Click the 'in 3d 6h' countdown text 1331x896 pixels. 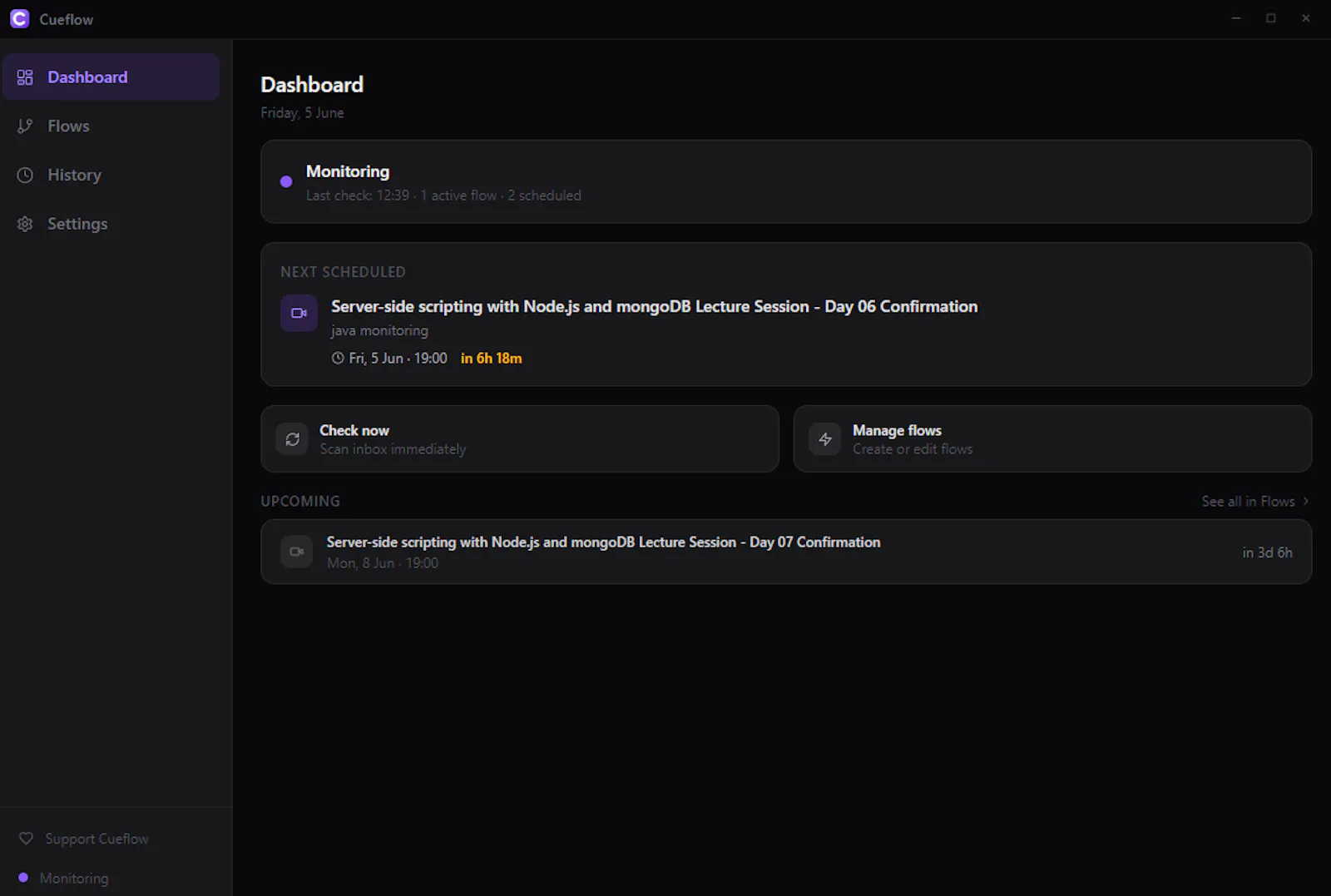tap(1267, 552)
